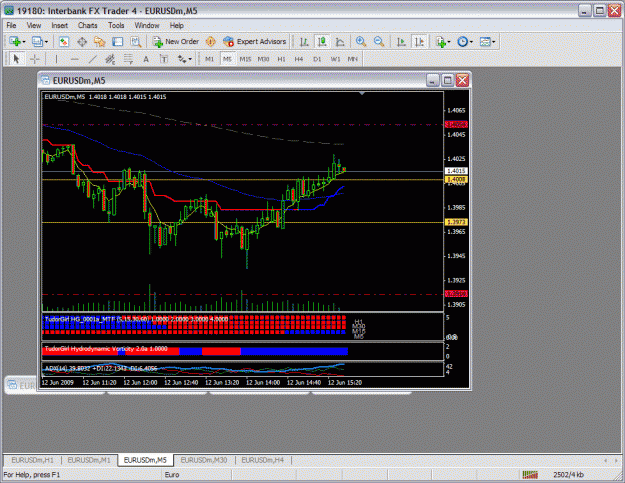Activate the crosshair cursor
Viewport: 625px width, 483px height.
(34, 59)
